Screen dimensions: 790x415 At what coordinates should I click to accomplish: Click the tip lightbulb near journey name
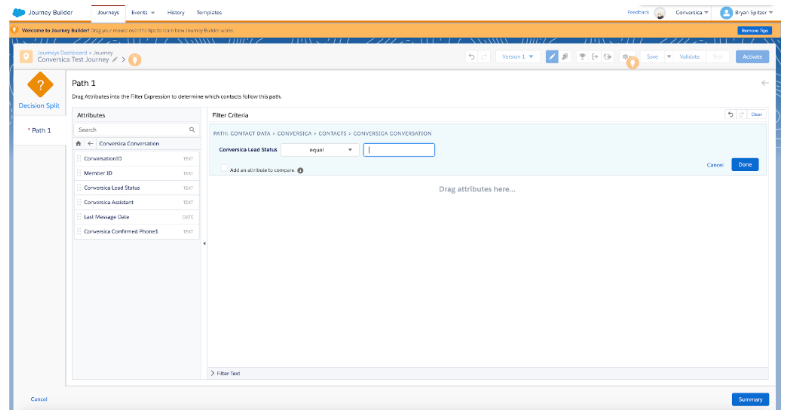click(x=135, y=60)
